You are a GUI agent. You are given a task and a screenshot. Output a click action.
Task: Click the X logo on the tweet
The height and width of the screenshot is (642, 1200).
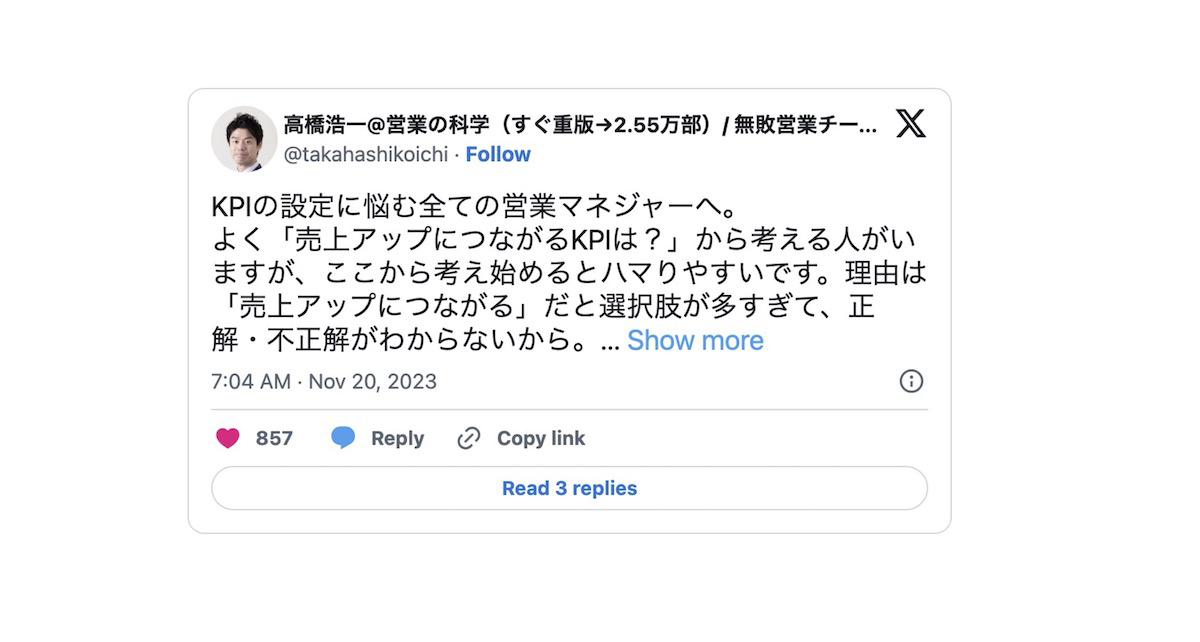[910, 124]
